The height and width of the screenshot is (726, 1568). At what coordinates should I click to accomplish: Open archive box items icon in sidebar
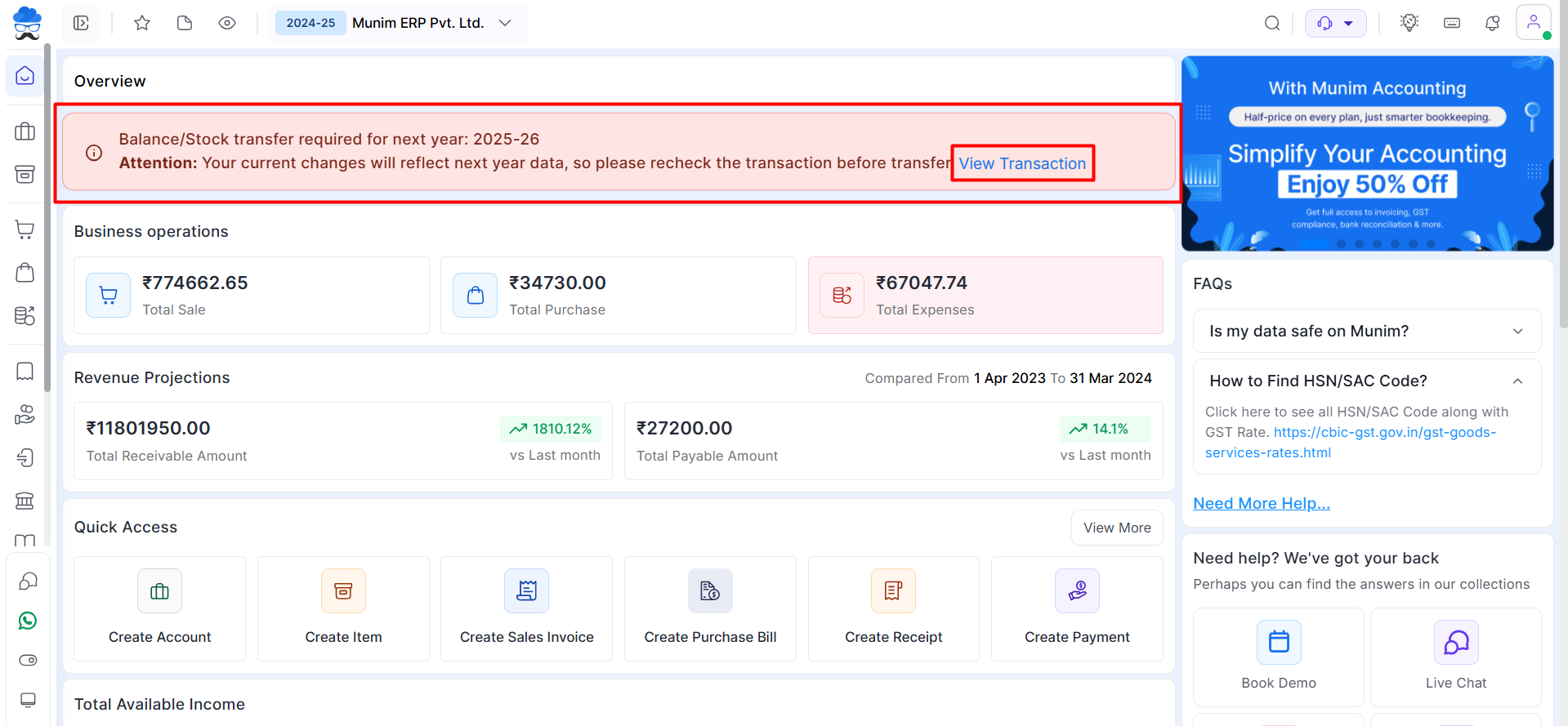[25, 174]
